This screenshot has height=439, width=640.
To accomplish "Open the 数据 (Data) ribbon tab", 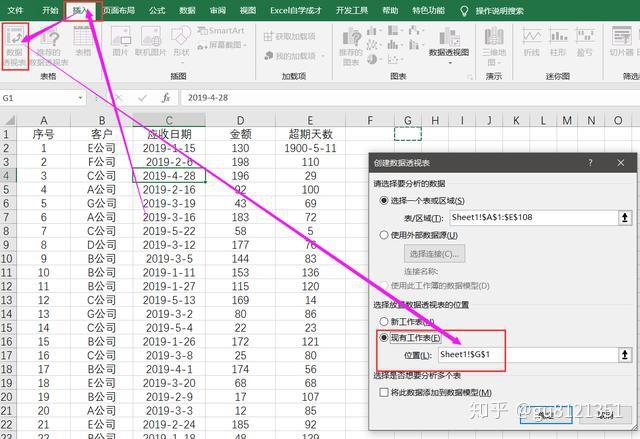I will pos(187,10).
